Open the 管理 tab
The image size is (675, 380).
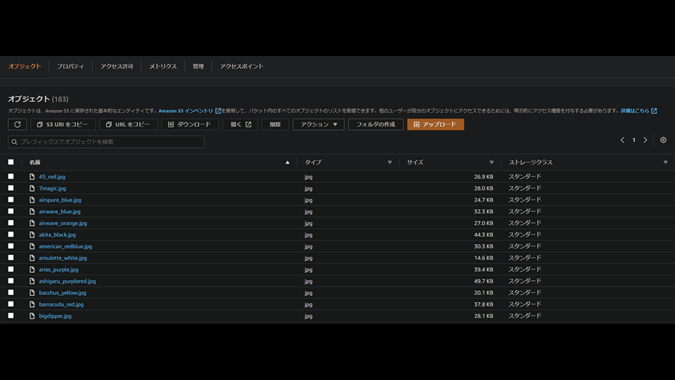pyautogui.click(x=198, y=66)
